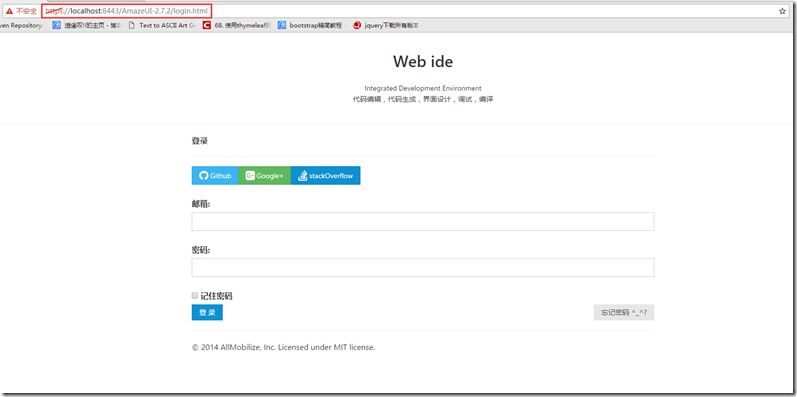
Task: Click the Web ide heading
Action: [x=423, y=62]
